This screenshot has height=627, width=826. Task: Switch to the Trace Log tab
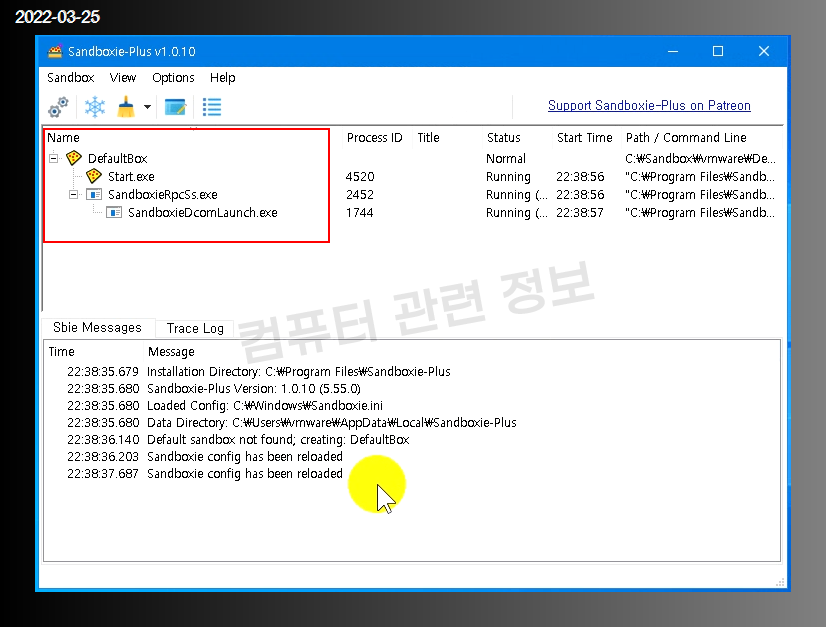(195, 328)
